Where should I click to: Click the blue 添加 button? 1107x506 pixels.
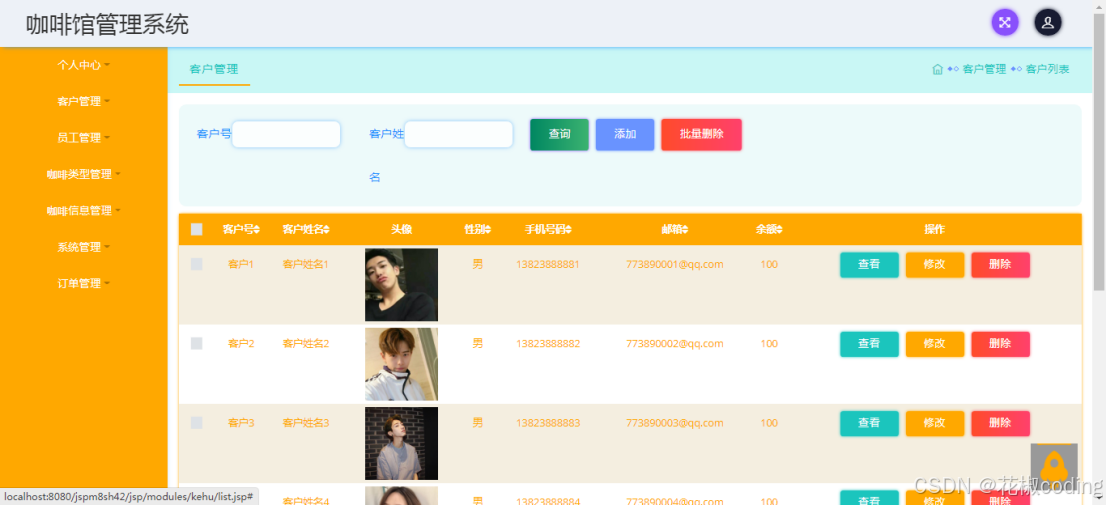pyautogui.click(x=625, y=134)
